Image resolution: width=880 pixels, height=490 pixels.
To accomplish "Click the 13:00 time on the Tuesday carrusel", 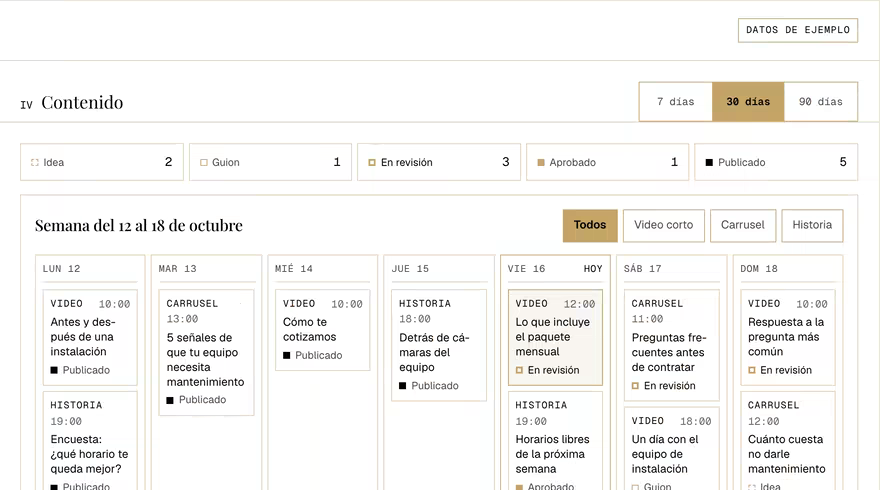I will [182, 319].
